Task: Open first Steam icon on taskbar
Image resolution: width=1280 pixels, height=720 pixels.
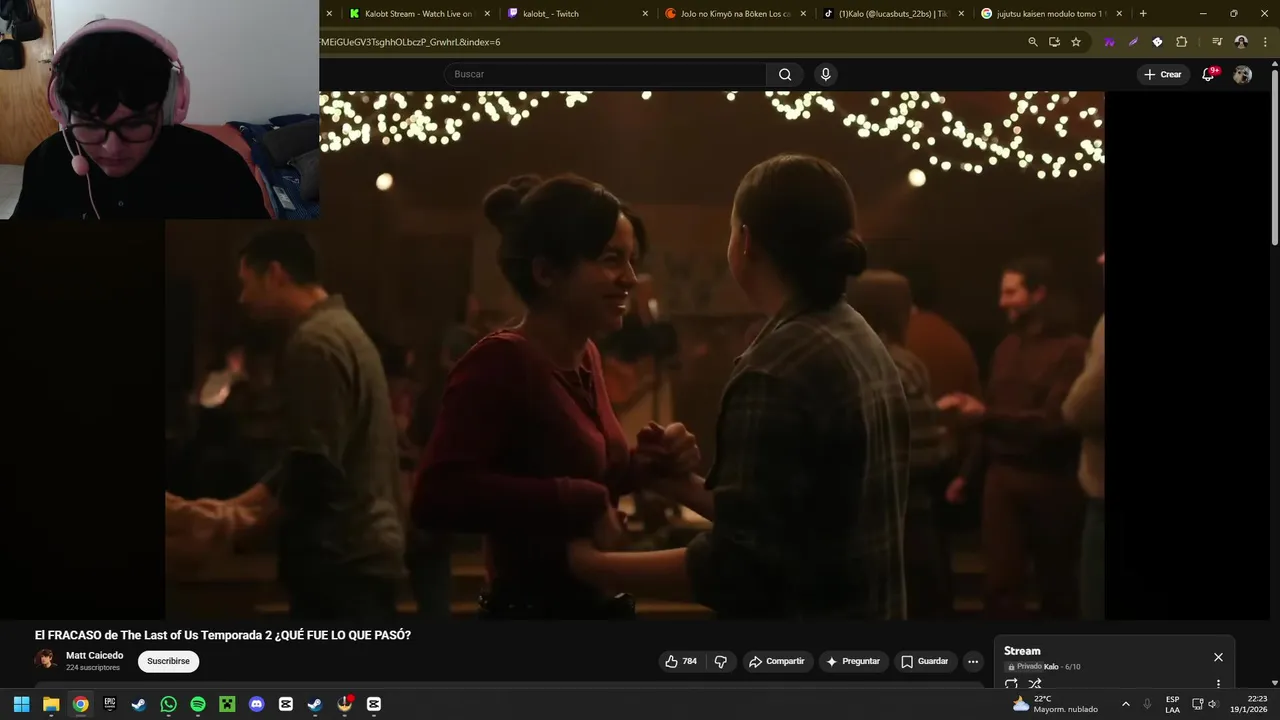Action: click(139, 704)
